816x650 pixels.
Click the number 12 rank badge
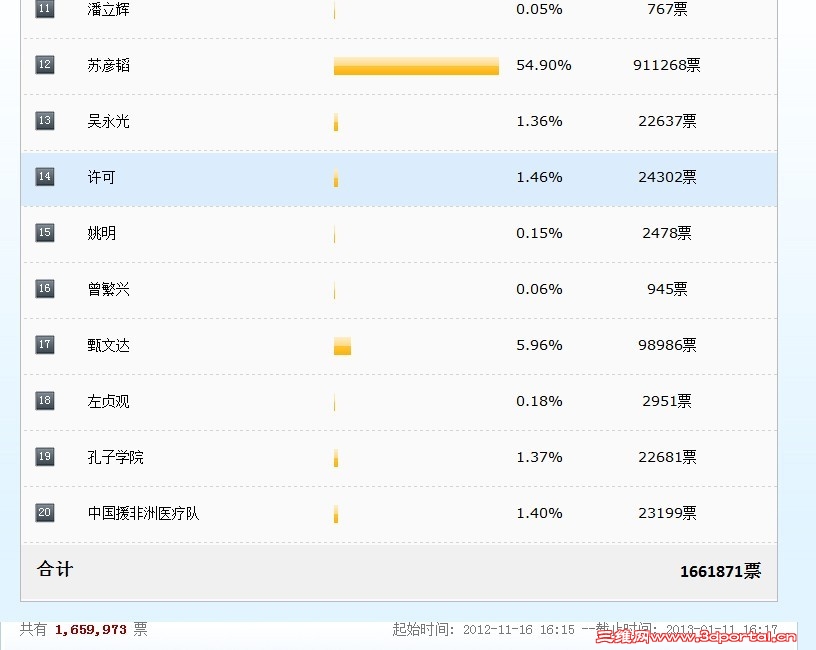click(x=45, y=65)
